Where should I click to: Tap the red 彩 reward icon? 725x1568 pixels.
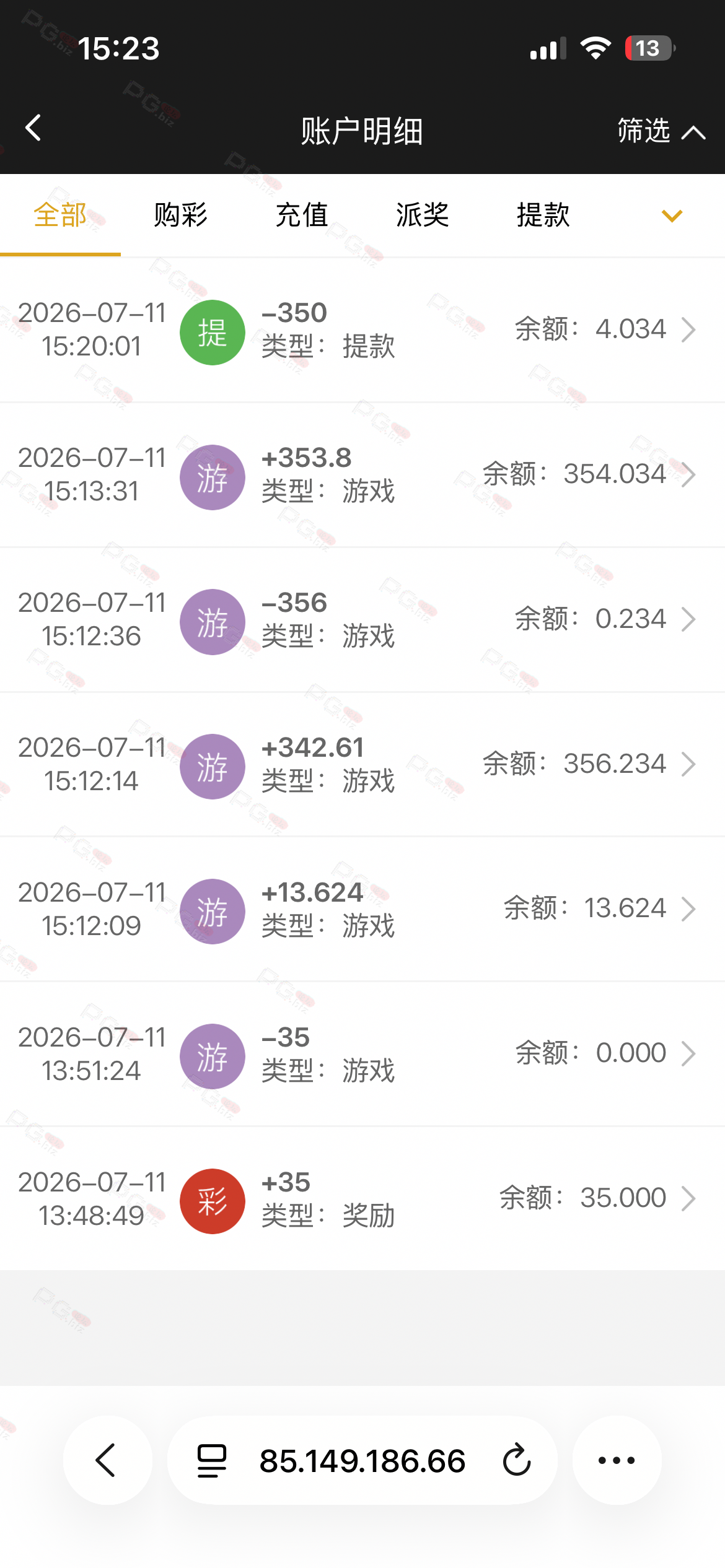213,1201
